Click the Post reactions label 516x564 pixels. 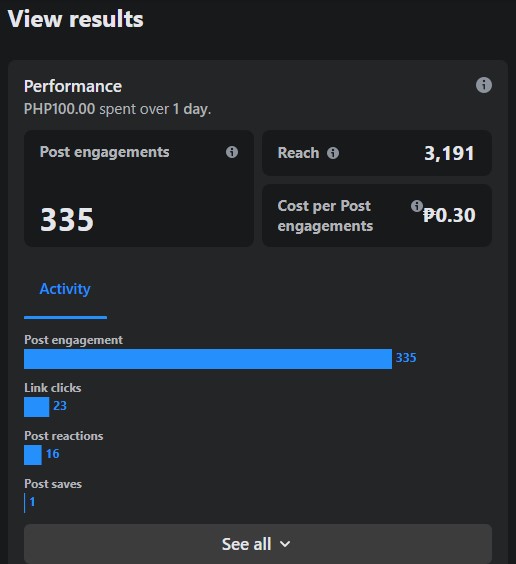pyautogui.click(x=64, y=436)
